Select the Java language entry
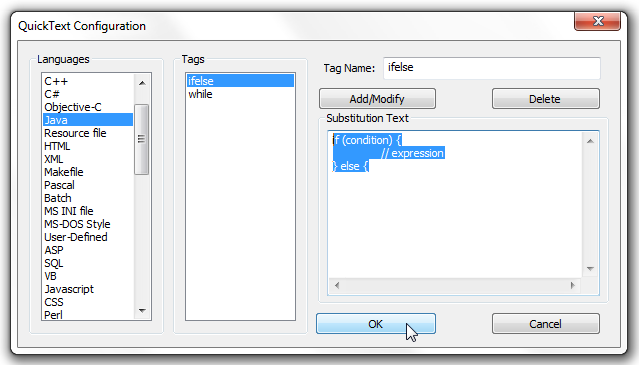 coord(88,120)
